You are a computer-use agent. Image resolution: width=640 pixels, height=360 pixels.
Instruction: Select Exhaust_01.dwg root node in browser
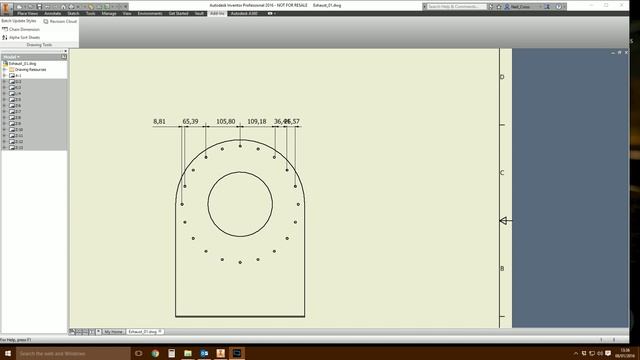pos(22,64)
